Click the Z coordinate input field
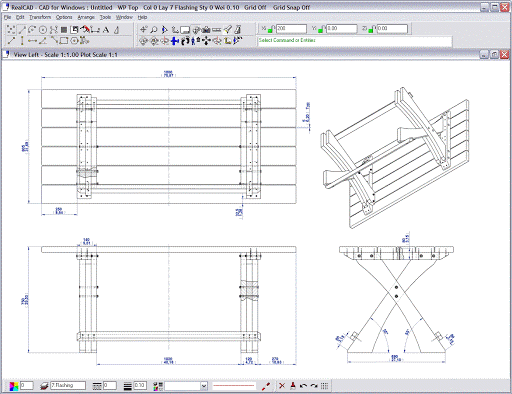 [392, 29]
